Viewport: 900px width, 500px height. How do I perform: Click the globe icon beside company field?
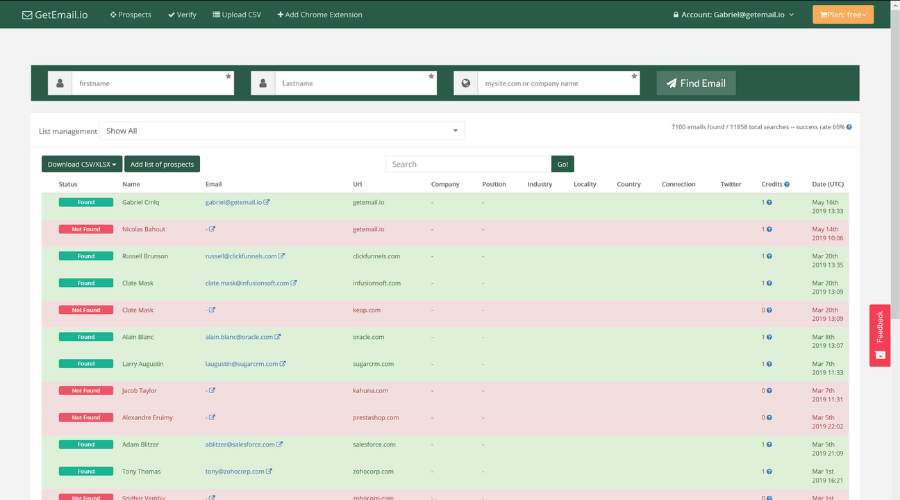465,83
